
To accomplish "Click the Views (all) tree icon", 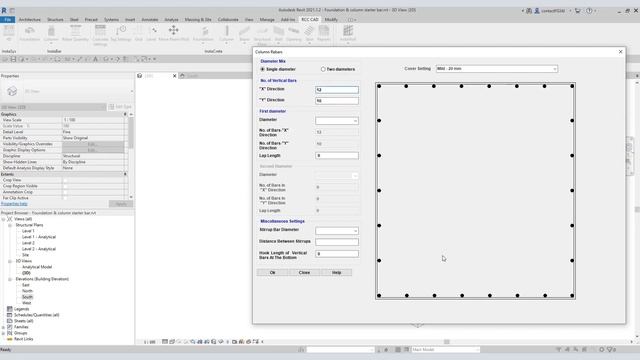I will [x=10, y=219].
